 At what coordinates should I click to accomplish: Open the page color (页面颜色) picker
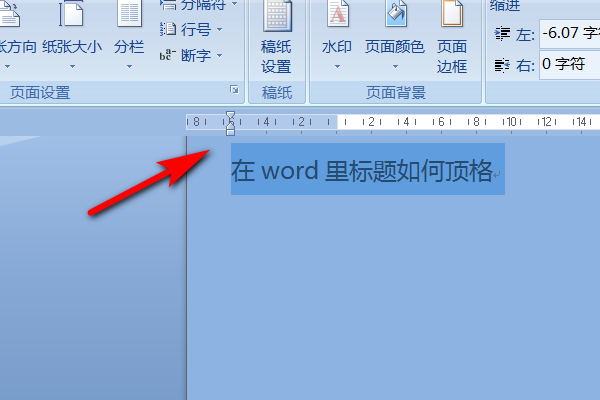[x=395, y=36]
